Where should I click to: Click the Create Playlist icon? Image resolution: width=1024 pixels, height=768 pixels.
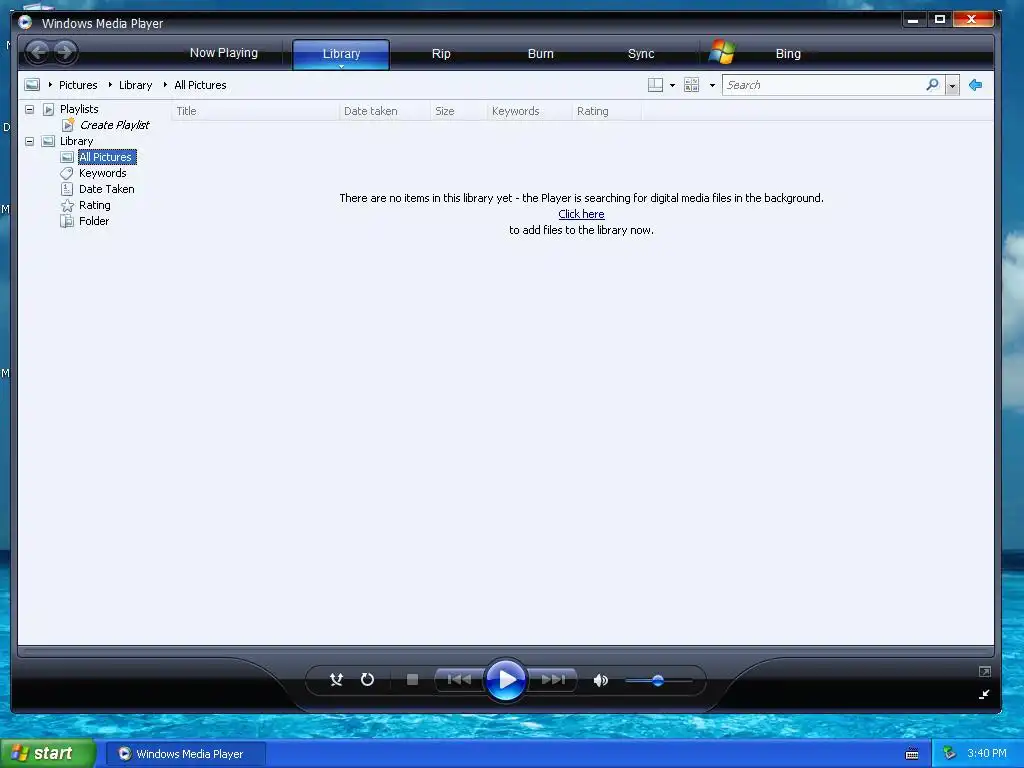[67, 124]
